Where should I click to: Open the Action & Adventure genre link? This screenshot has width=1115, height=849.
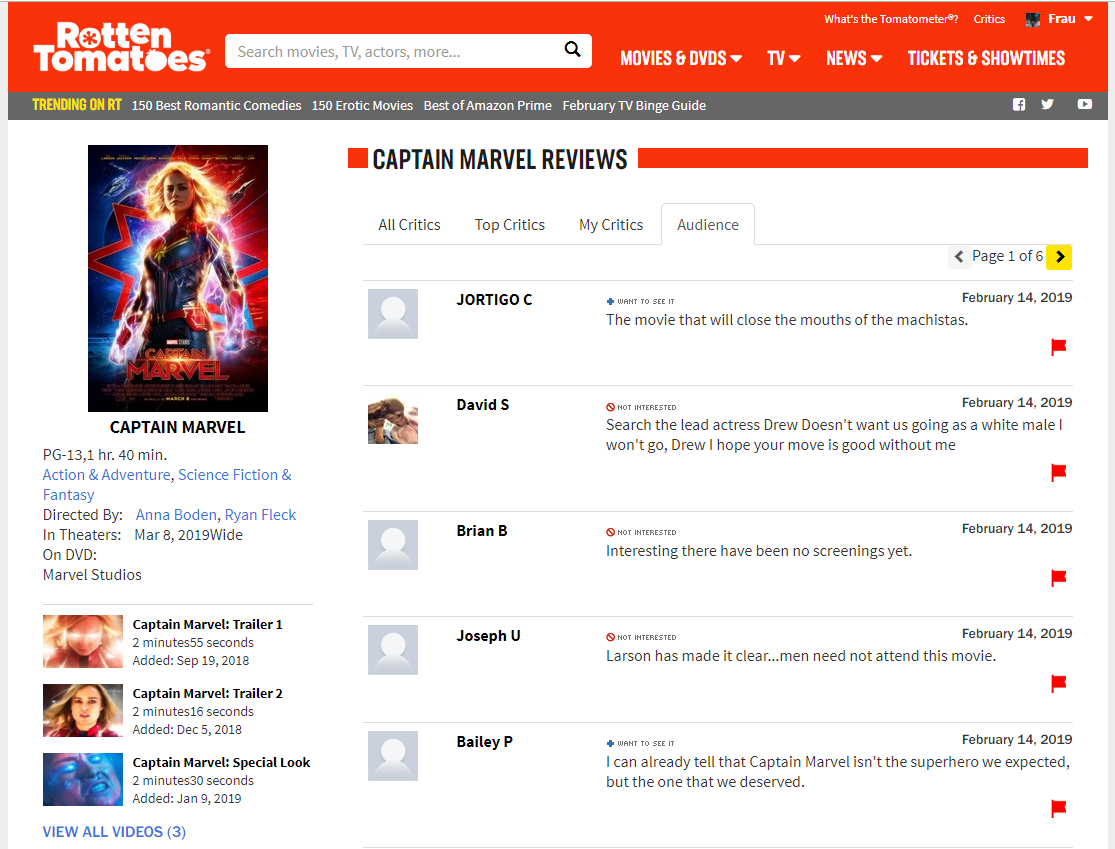(107, 475)
